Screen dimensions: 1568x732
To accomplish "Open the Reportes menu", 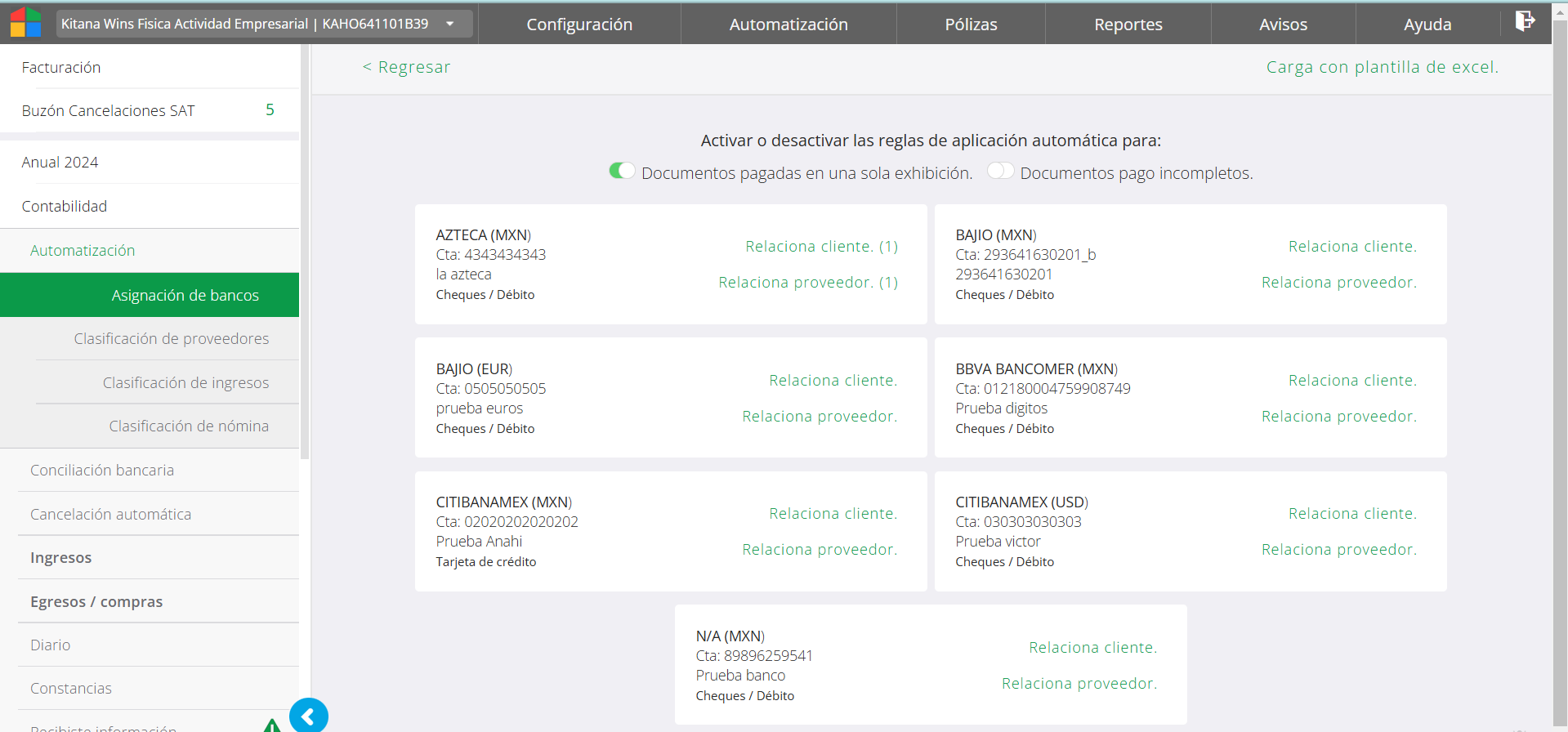I will tap(1128, 25).
